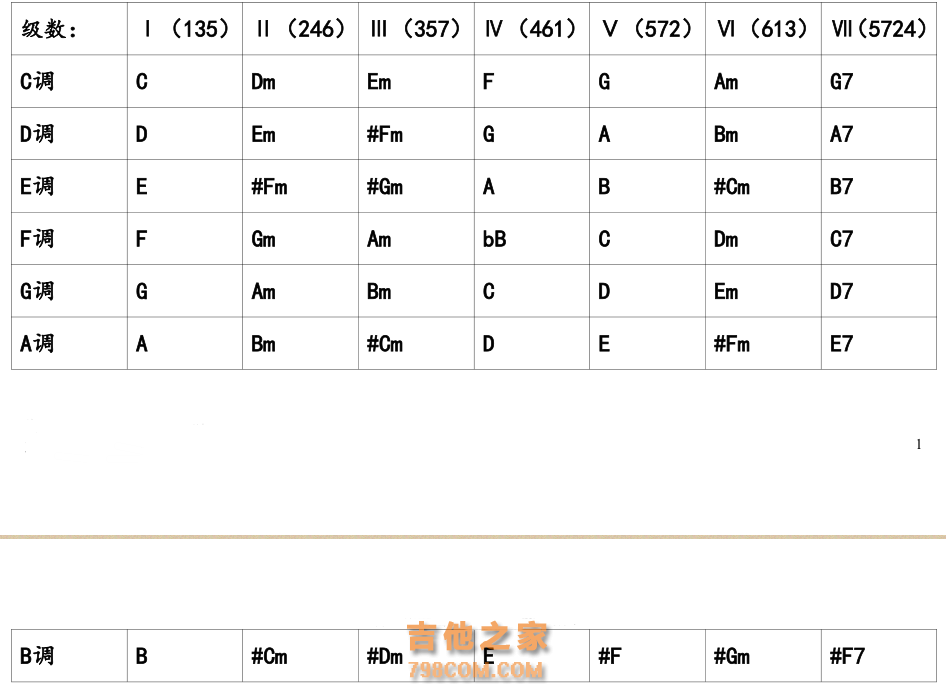
Task: Click the Ⅰ (135) column header
Action: (x=185, y=28)
